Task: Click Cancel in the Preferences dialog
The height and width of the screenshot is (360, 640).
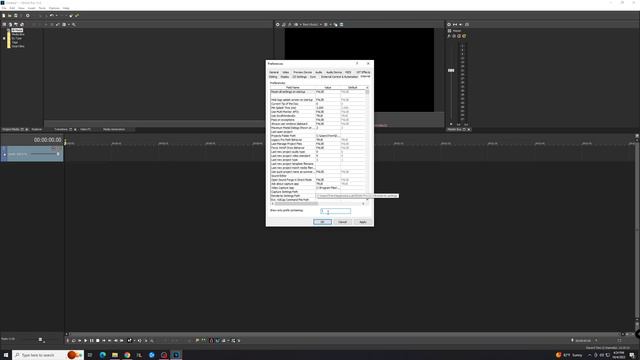Action: (x=342, y=222)
